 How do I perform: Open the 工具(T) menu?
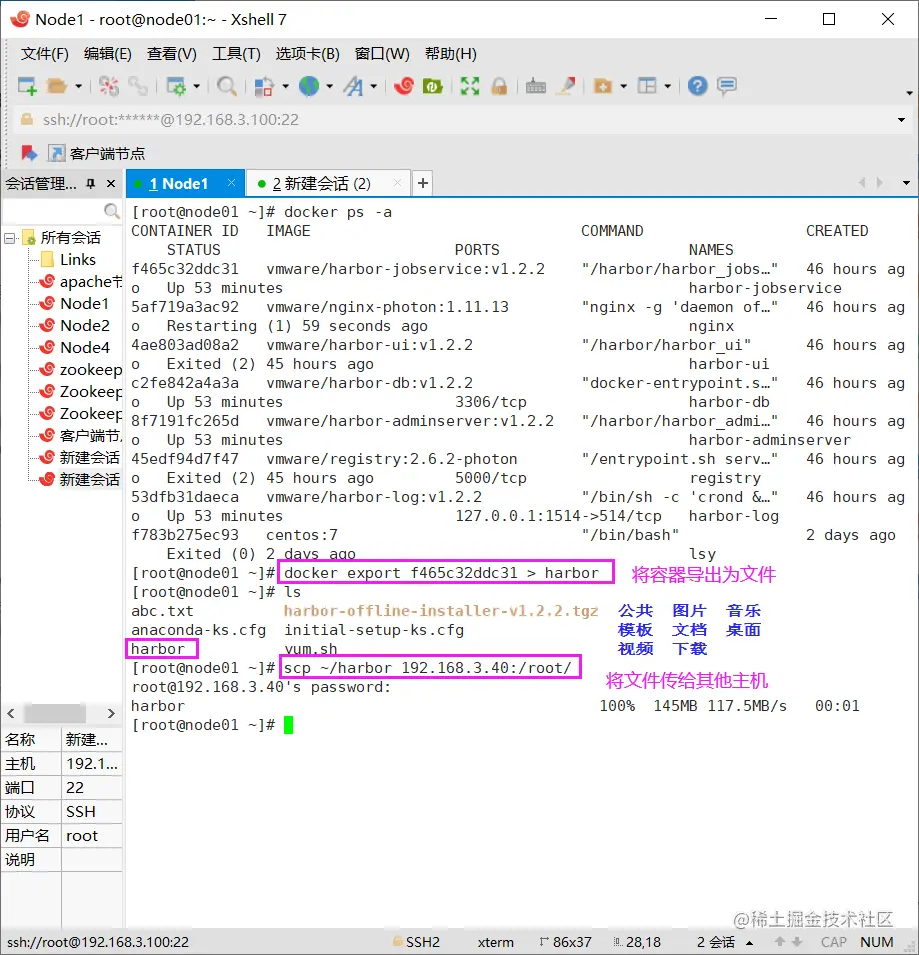pos(236,54)
